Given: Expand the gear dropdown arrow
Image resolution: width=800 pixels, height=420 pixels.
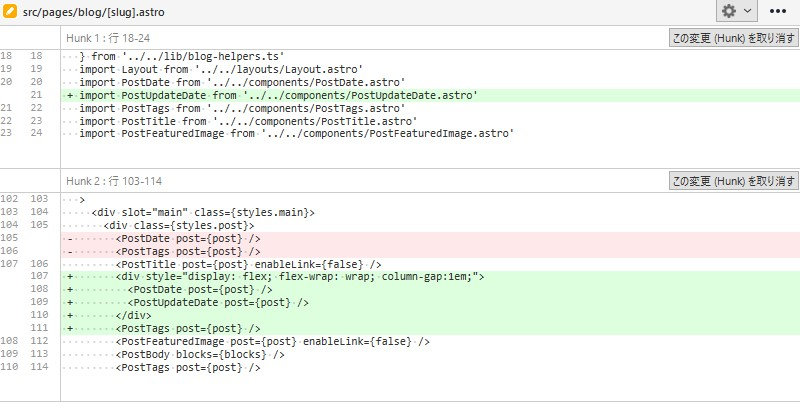Looking at the screenshot, I should (747, 11).
